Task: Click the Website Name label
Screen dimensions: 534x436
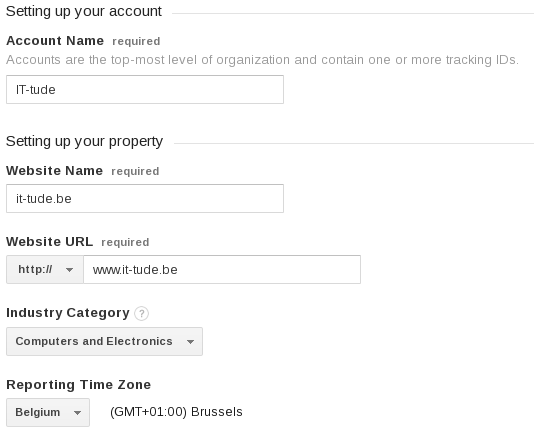Action: coord(54,171)
